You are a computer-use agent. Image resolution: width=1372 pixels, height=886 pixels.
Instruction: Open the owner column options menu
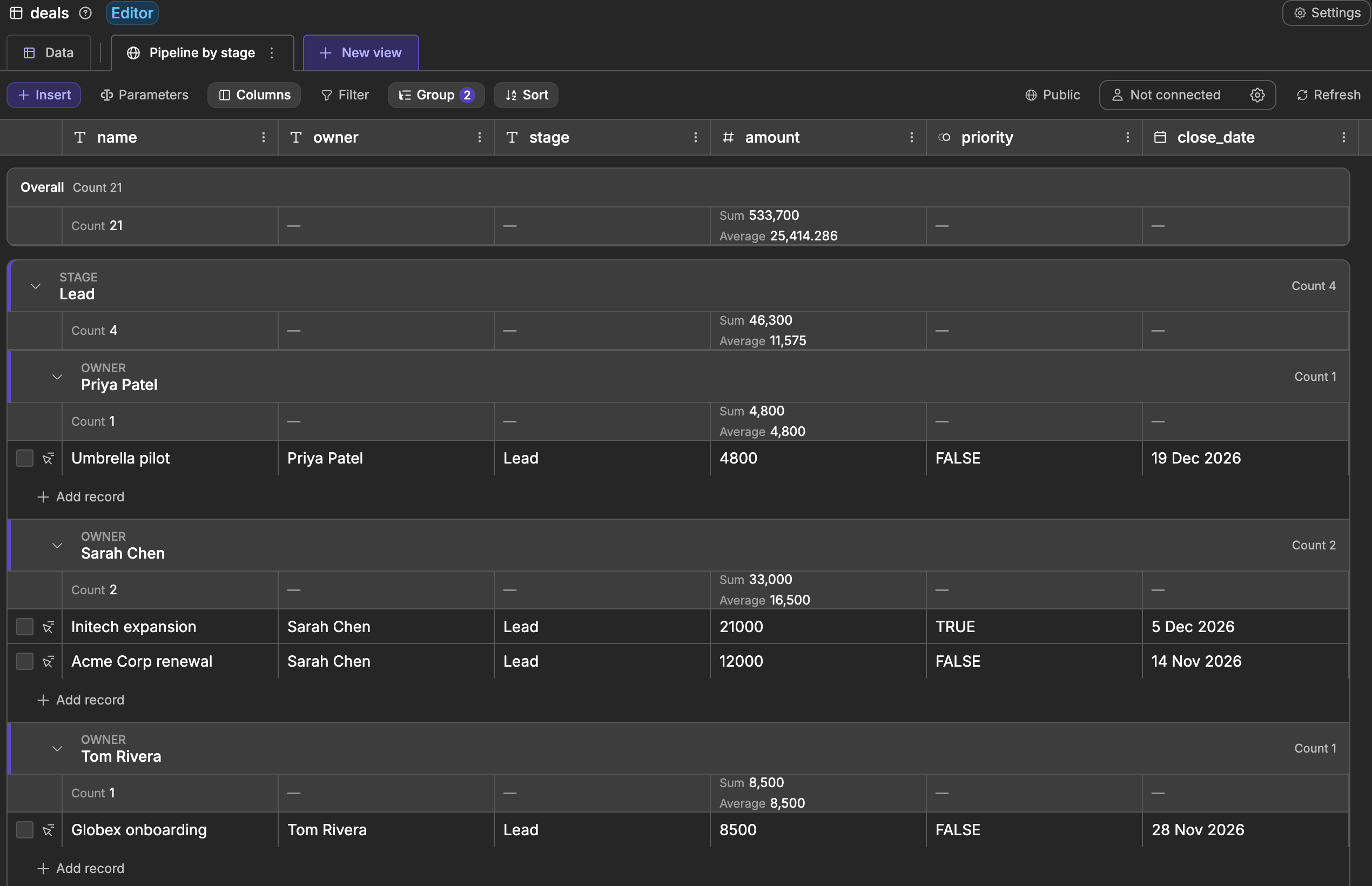(x=479, y=137)
